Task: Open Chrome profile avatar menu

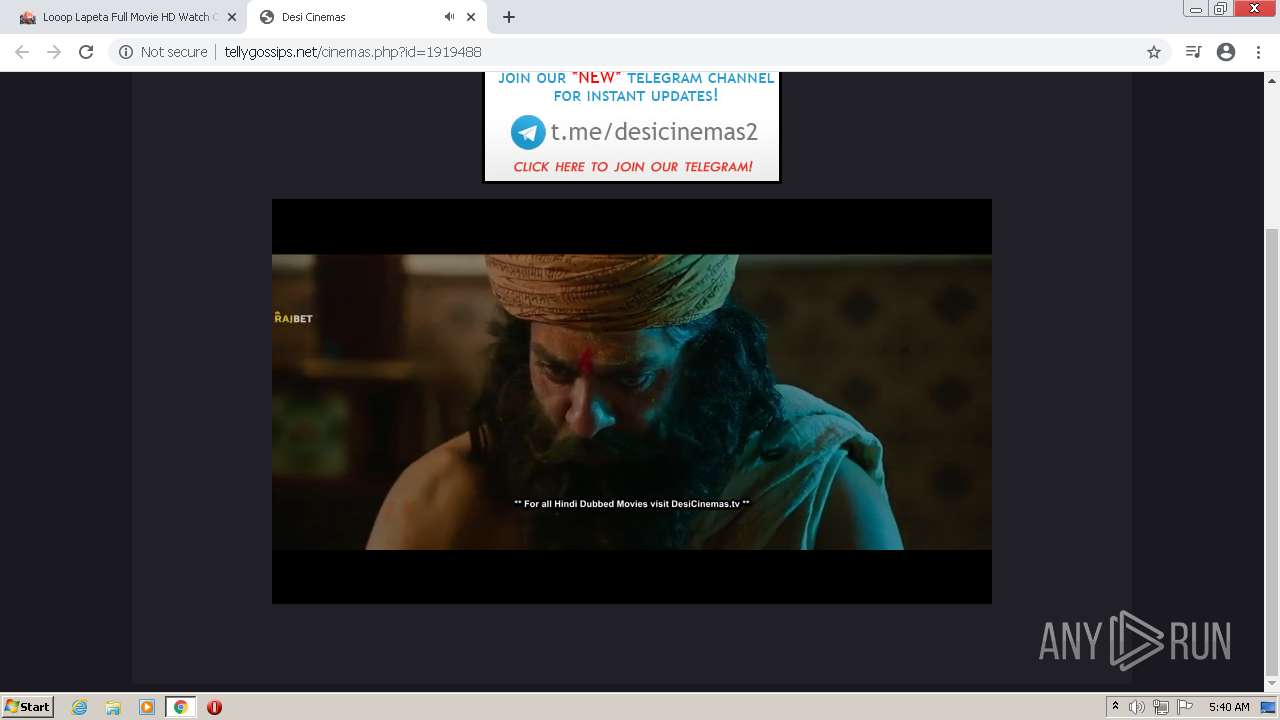Action: [x=1226, y=52]
